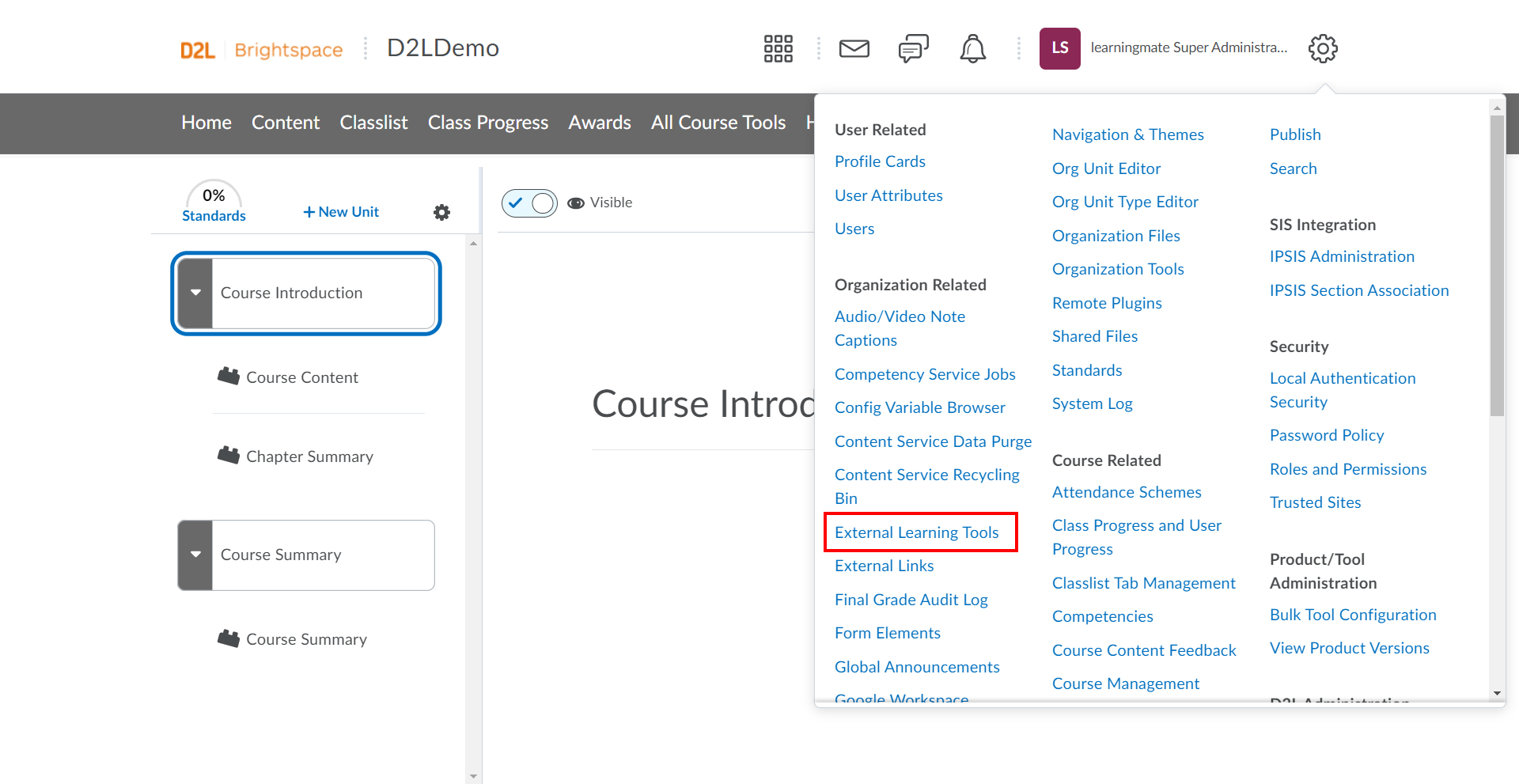Open Bulk Tool Configuration
Image resolution: width=1519 pixels, height=784 pixels.
pos(1353,615)
